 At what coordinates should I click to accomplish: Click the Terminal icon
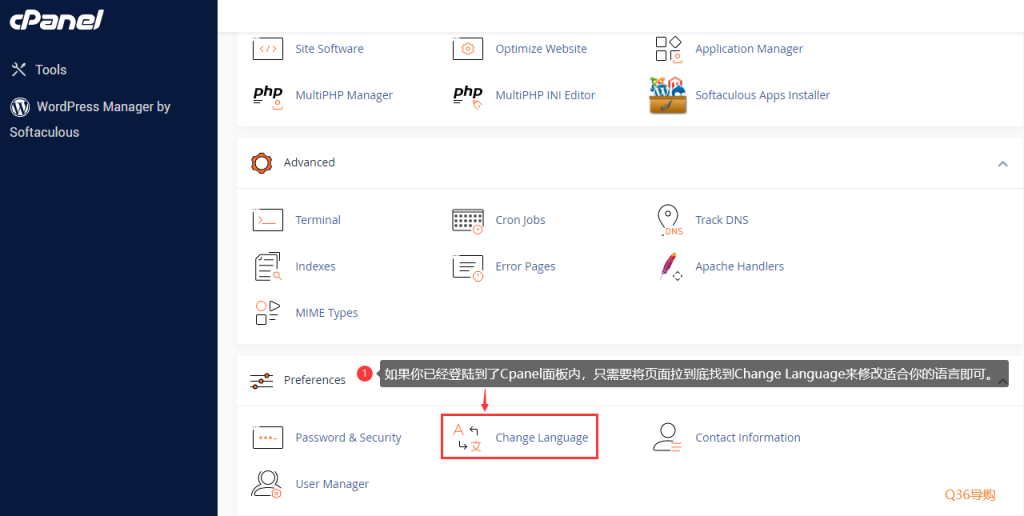[x=268, y=220]
